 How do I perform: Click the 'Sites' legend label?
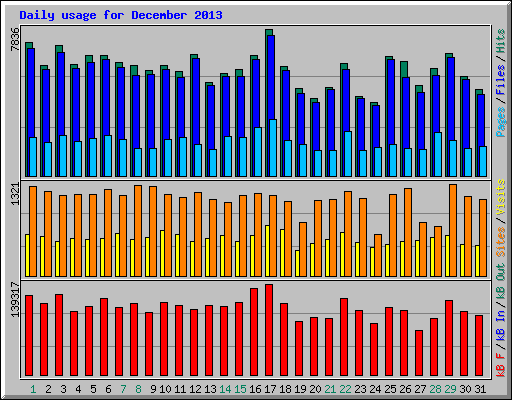pos(501,242)
